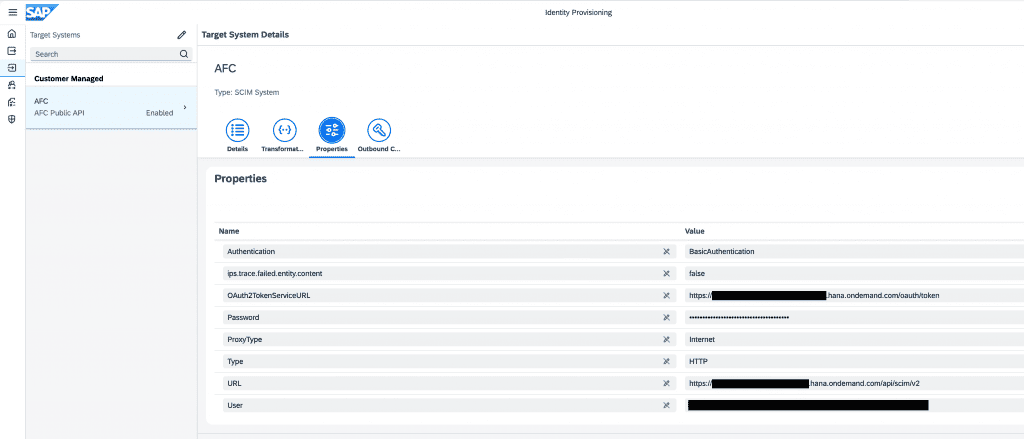Expand AFC entry using the chevron arrow

[185, 107]
